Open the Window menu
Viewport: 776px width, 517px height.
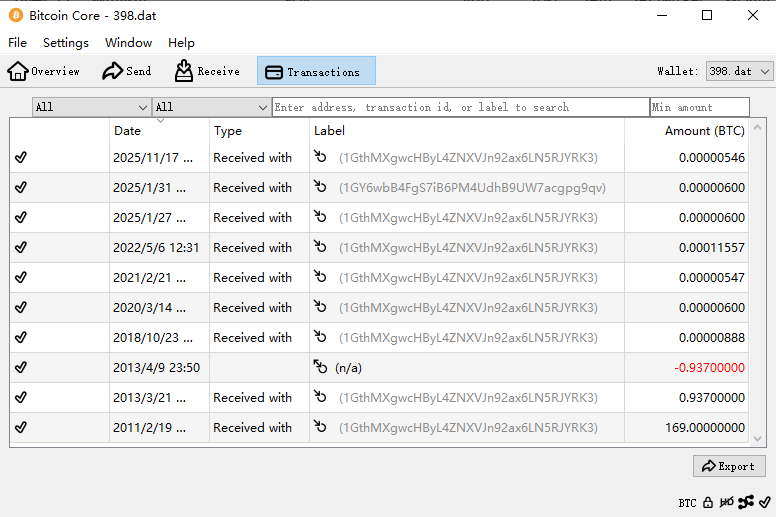128,43
